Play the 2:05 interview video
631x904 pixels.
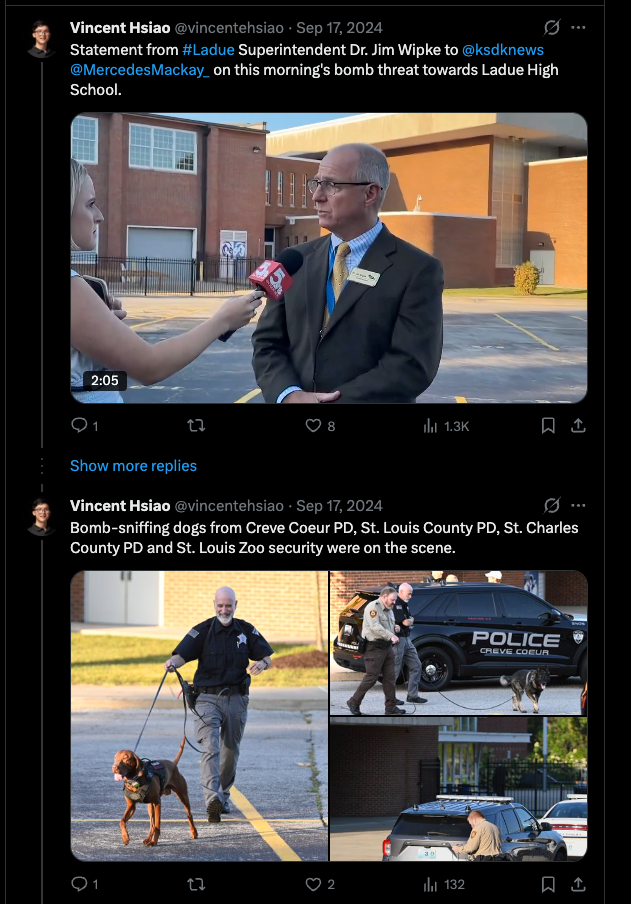(x=329, y=258)
